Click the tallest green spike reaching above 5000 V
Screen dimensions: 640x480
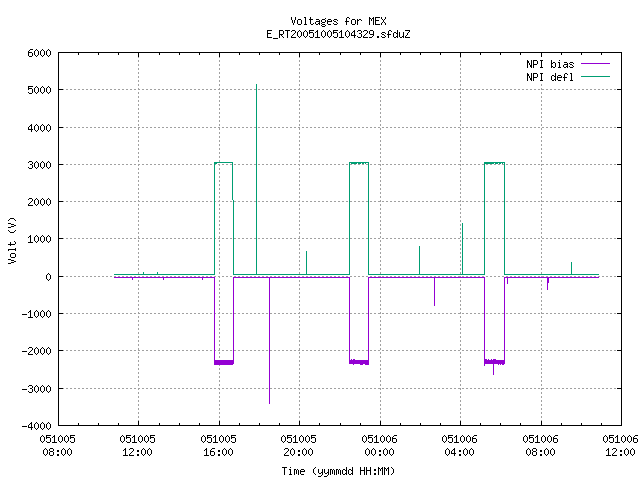coord(256,180)
